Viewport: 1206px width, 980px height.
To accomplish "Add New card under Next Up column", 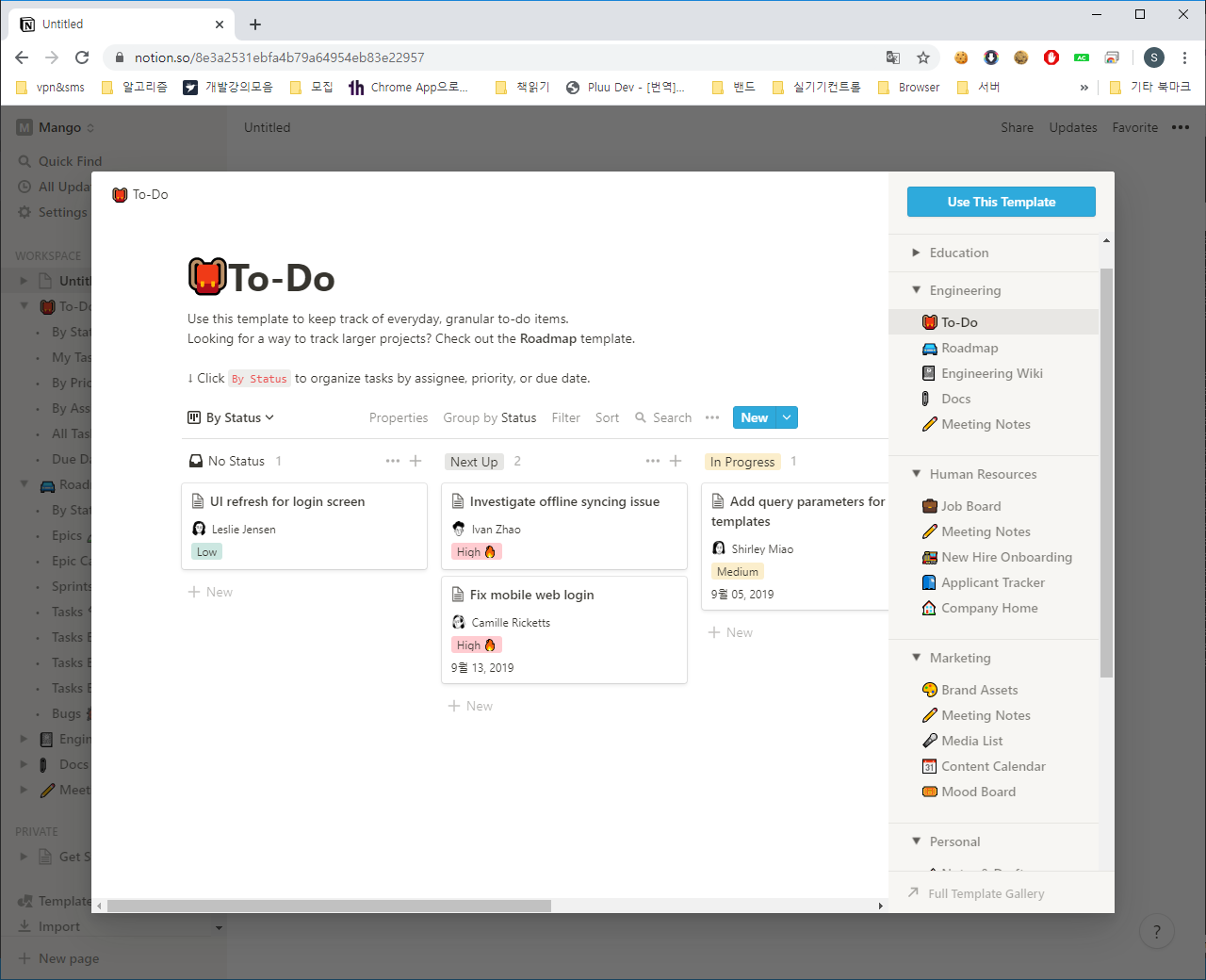I will [x=470, y=706].
